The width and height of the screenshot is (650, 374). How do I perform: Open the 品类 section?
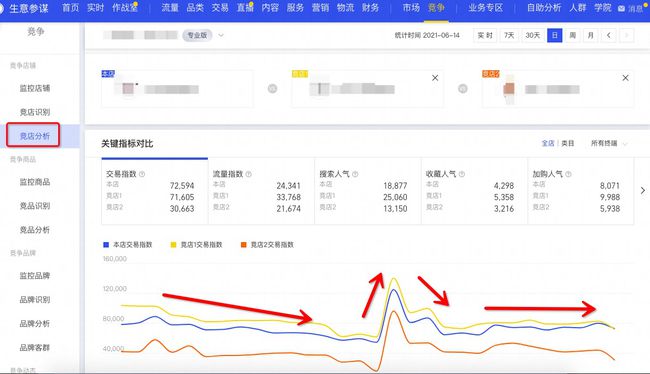(x=195, y=8)
